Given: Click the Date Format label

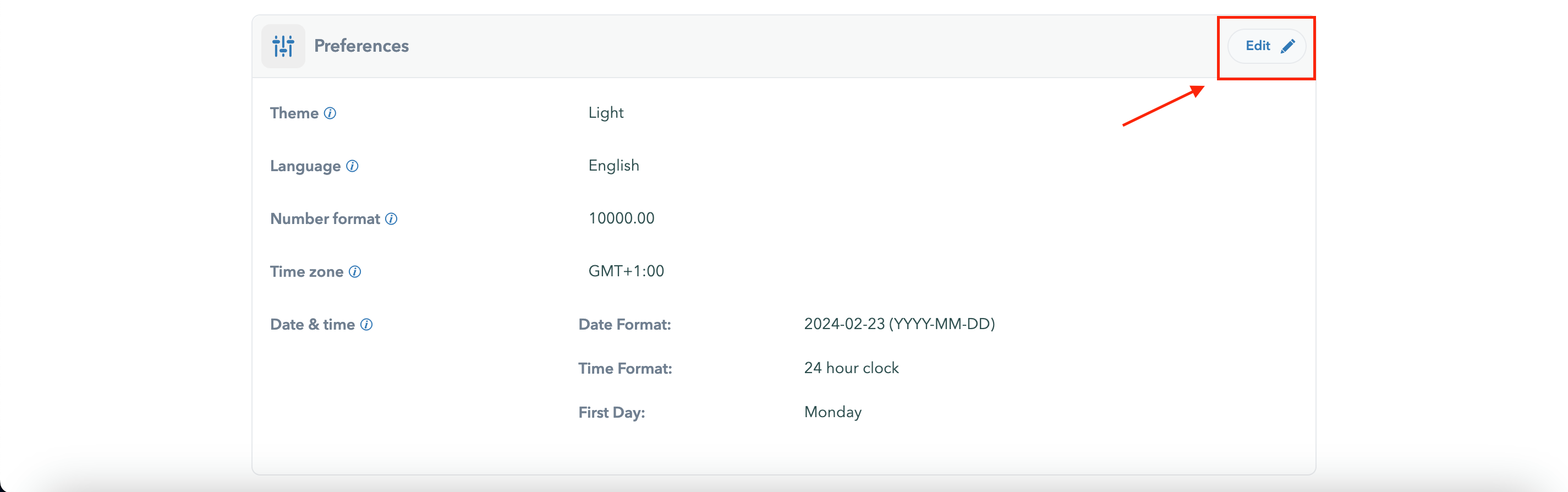Looking at the screenshot, I should pos(624,325).
